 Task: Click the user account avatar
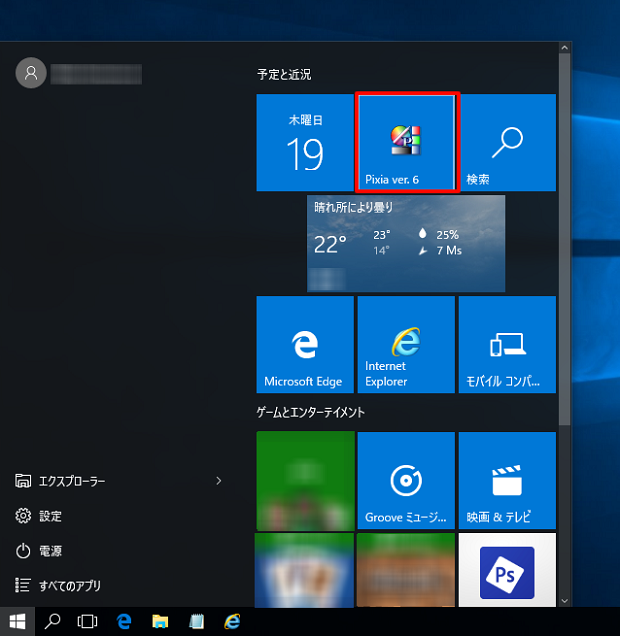[x=31, y=73]
